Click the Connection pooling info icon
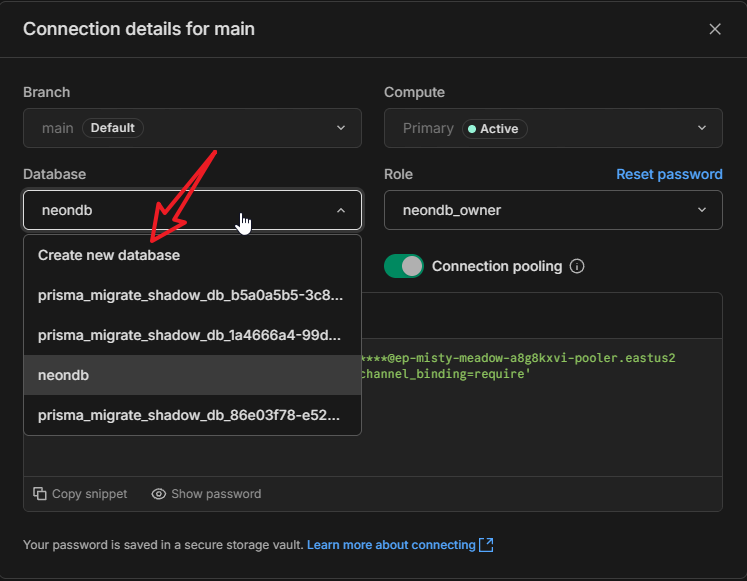Viewport: 747px width, 581px height. (577, 267)
